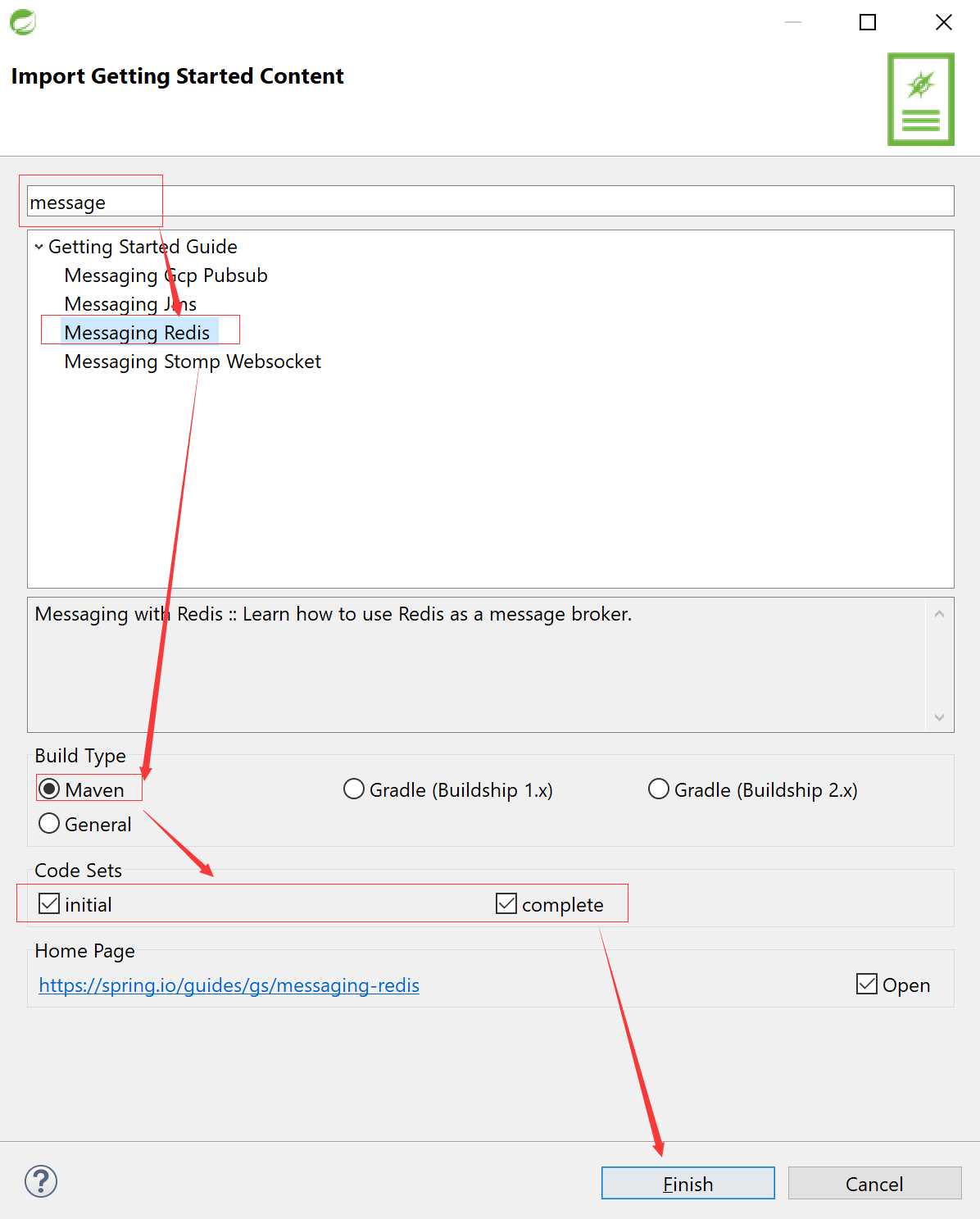Select Messaging Stomp Websocket guide

pos(193,362)
